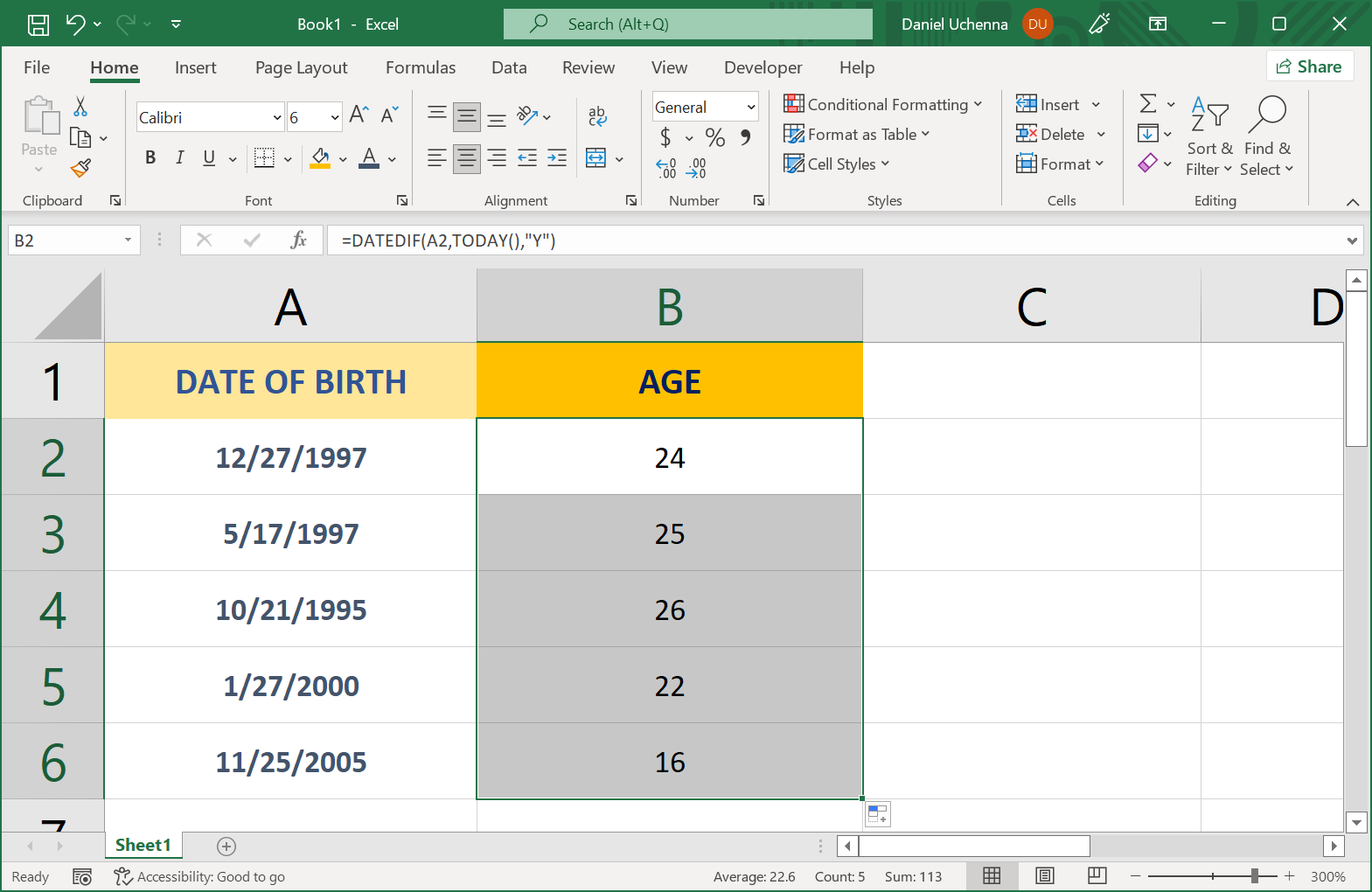
Task: Switch to the Page Layout tab
Action: (x=301, y=67)
